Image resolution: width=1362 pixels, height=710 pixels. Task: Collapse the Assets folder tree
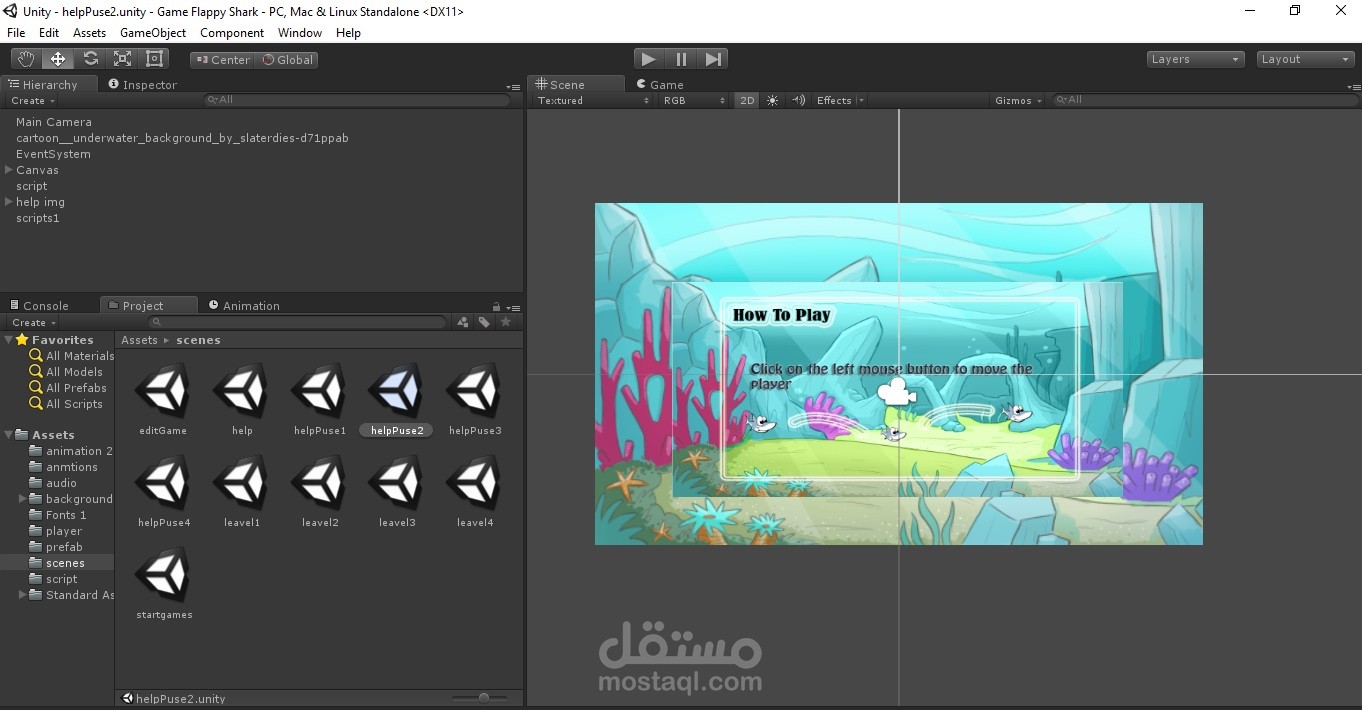8,435
